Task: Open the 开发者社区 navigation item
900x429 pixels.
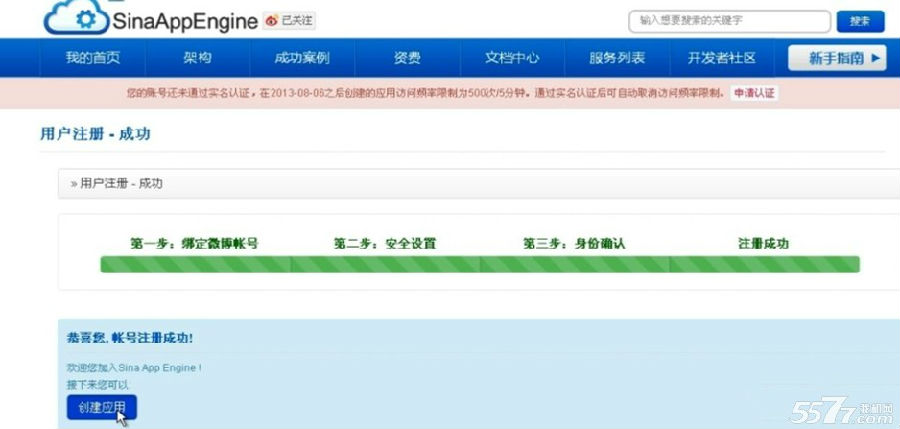Action: click(721, 57)
